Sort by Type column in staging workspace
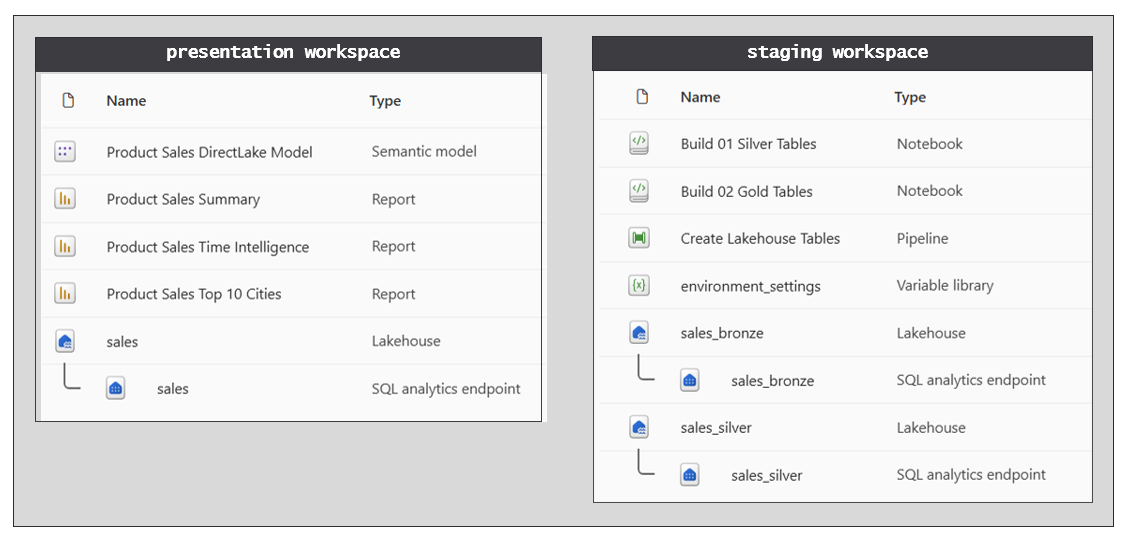The height and width of the screenshot is (538, 1124). click(910, 97)
